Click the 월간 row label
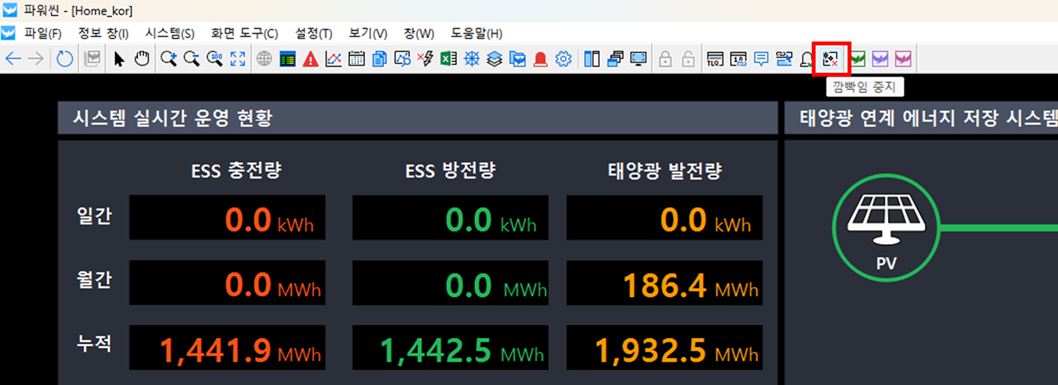This screenshot has width=1058, height=385. coord(94,280)
